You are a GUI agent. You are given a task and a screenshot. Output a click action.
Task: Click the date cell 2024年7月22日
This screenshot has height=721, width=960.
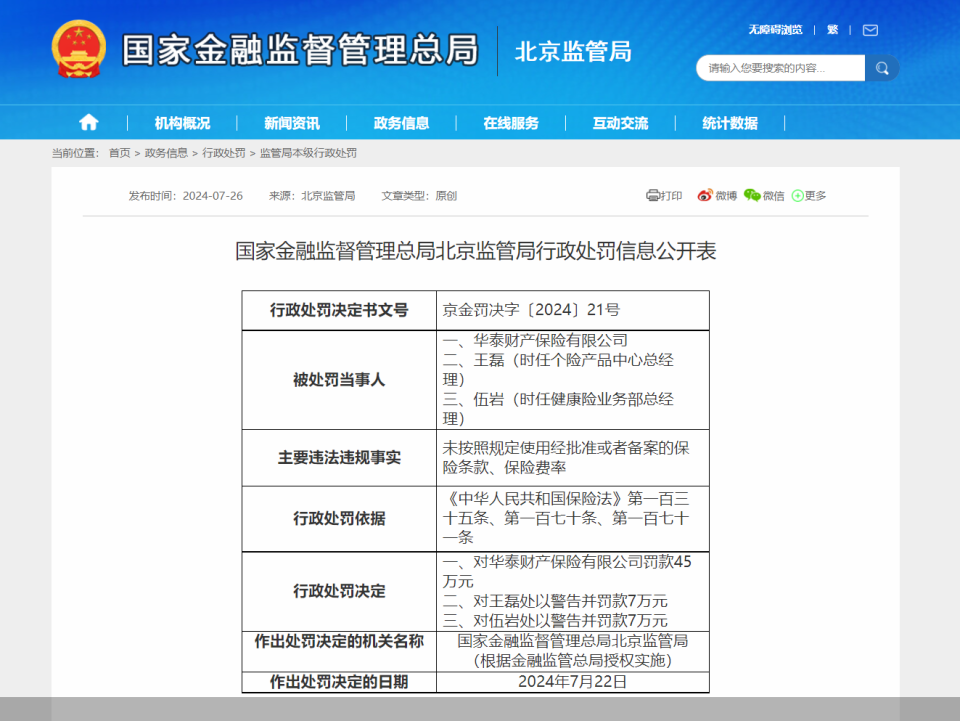pos(573,682)
